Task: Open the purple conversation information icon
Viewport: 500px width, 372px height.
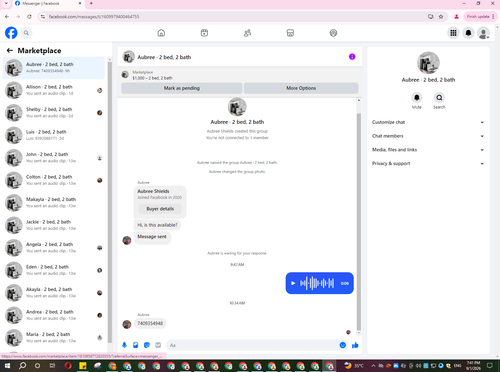Action: (x=352, y=57)
